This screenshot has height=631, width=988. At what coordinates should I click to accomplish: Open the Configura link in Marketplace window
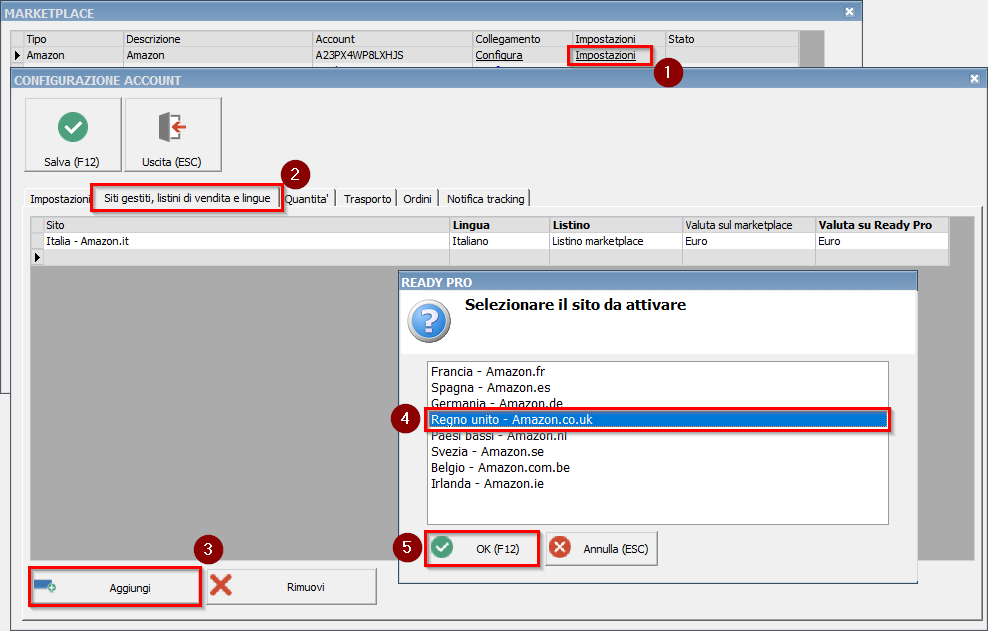coord(499,55)
